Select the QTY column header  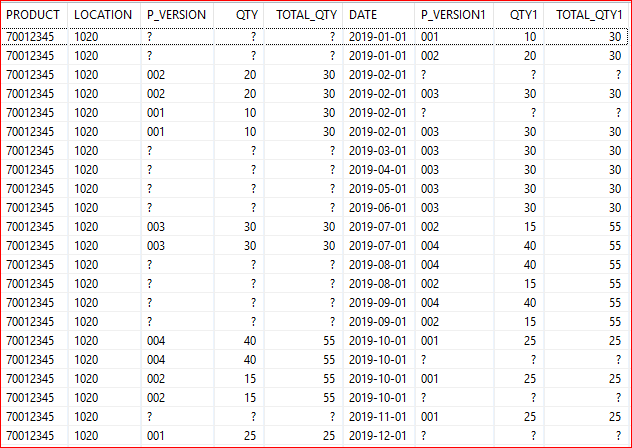247,15
